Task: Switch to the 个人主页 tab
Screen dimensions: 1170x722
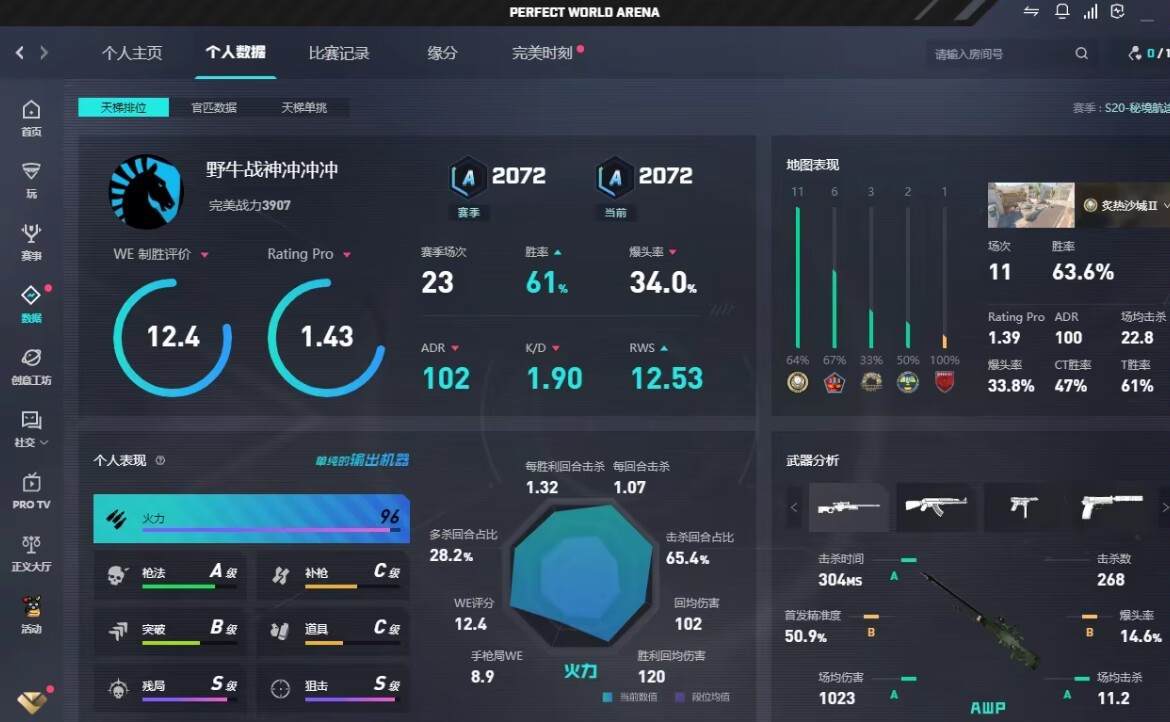Action: click(x=132, y=53)
